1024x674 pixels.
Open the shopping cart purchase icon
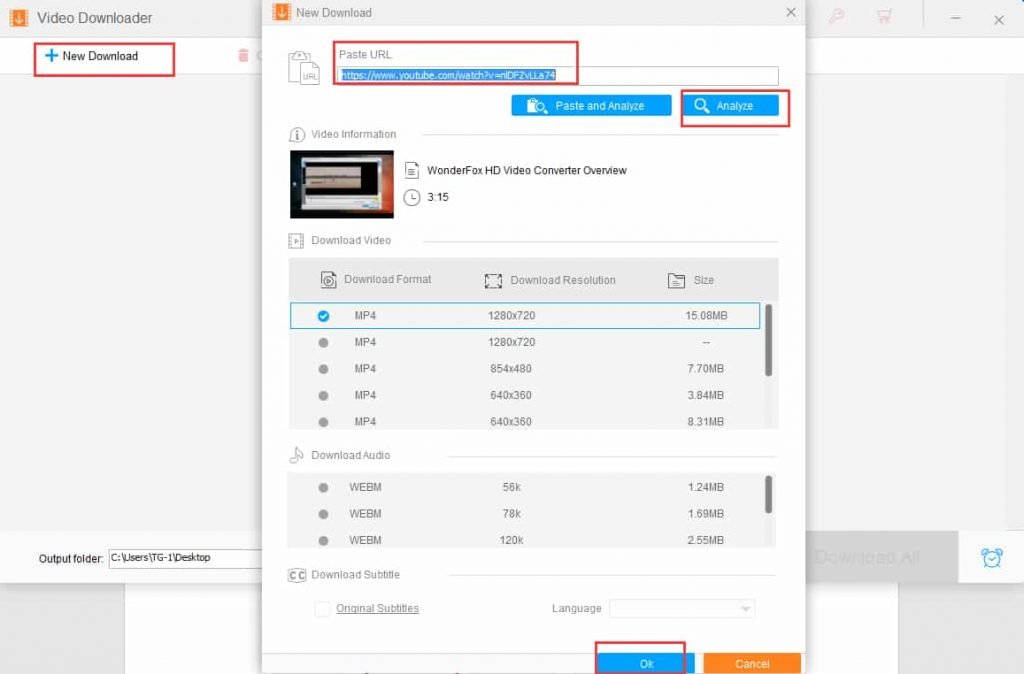pos(883,17)
